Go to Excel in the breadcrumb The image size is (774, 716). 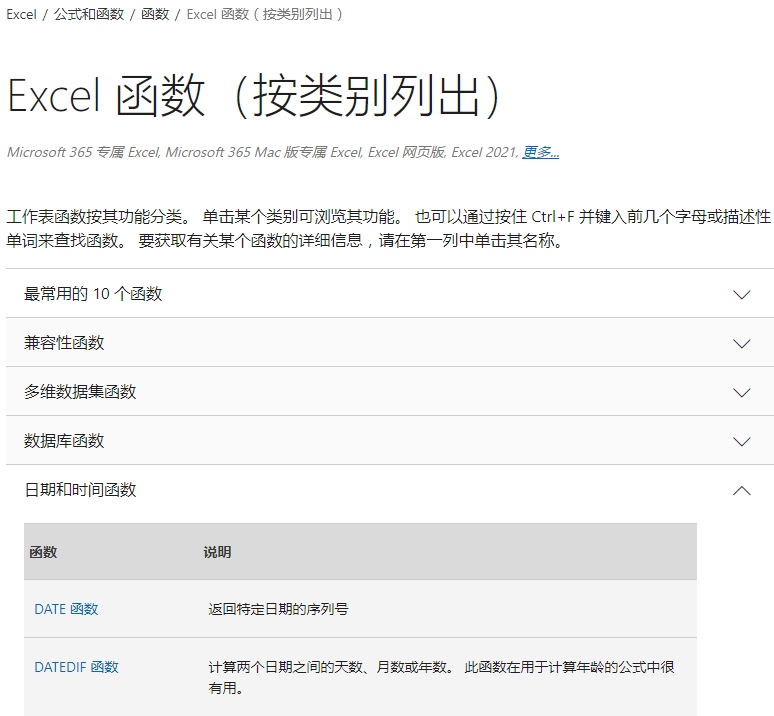21,15
